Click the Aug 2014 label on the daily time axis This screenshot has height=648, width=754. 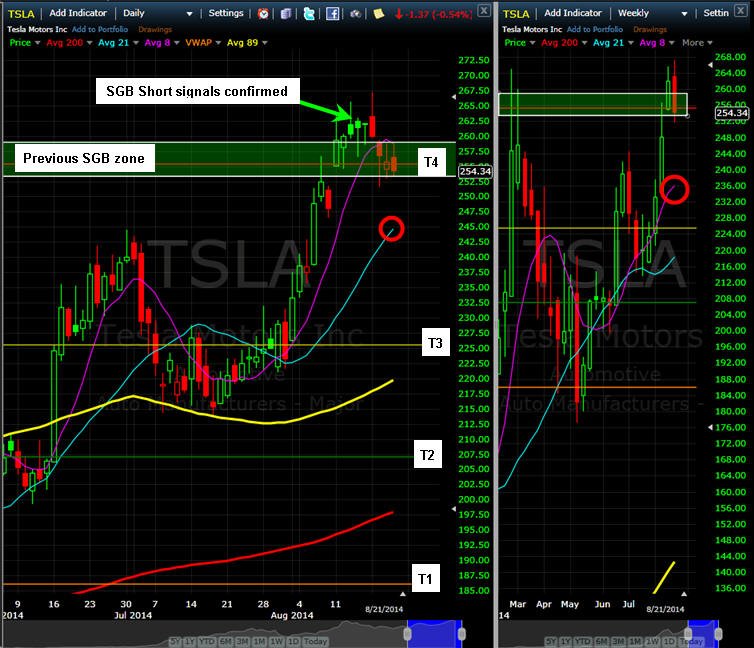(292, 615)
